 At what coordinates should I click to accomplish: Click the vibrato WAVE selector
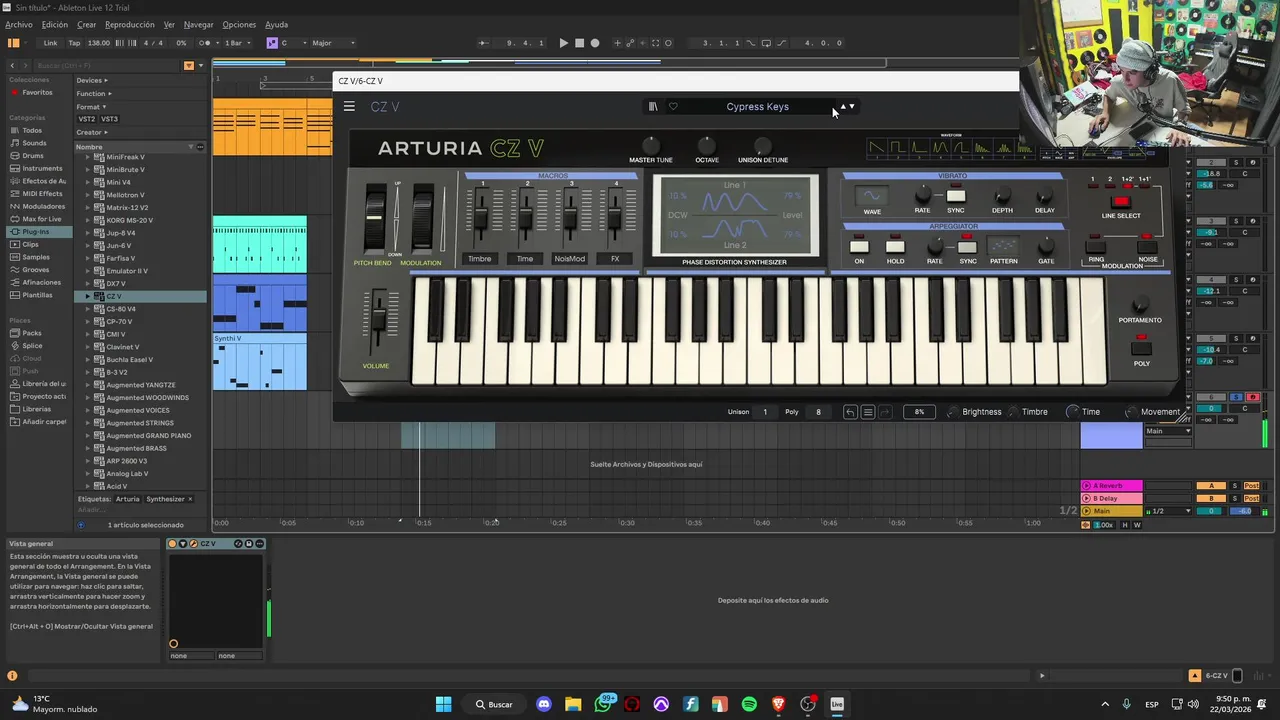pos(872,196)
